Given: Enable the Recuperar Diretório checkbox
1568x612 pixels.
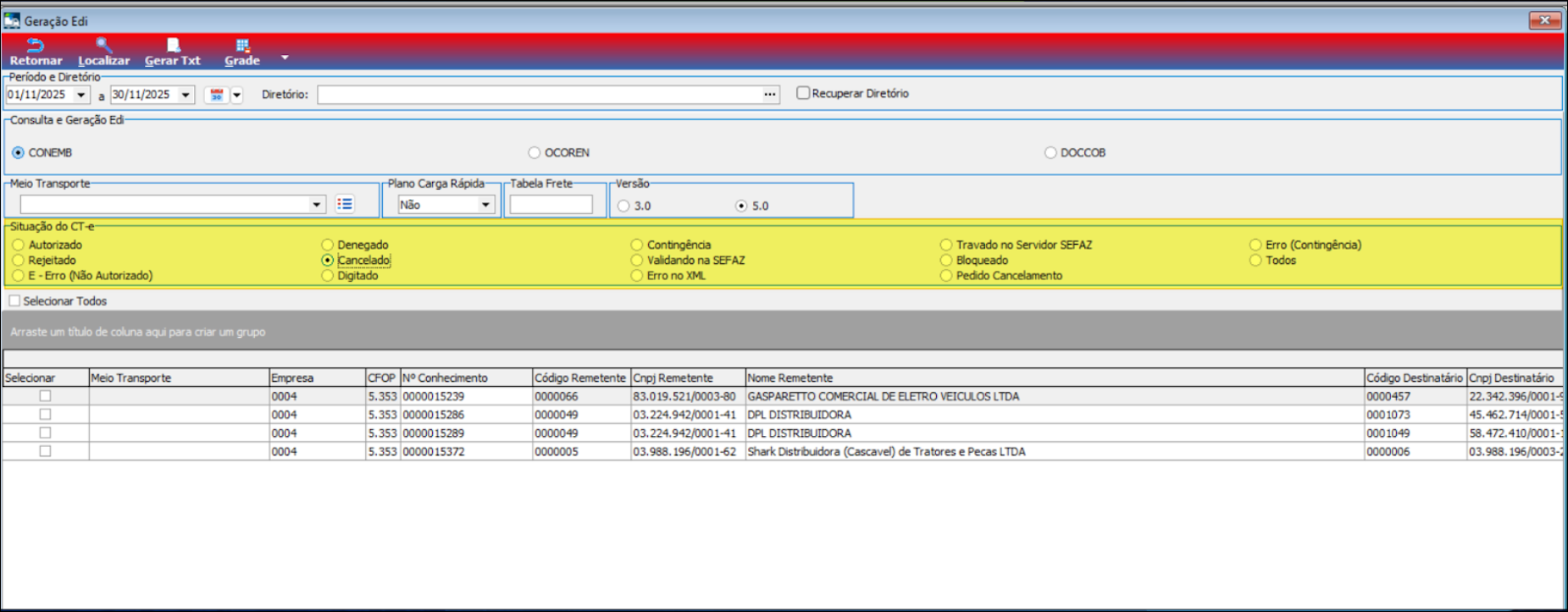Looking at the screenshot, I should [x=803, y=93].
